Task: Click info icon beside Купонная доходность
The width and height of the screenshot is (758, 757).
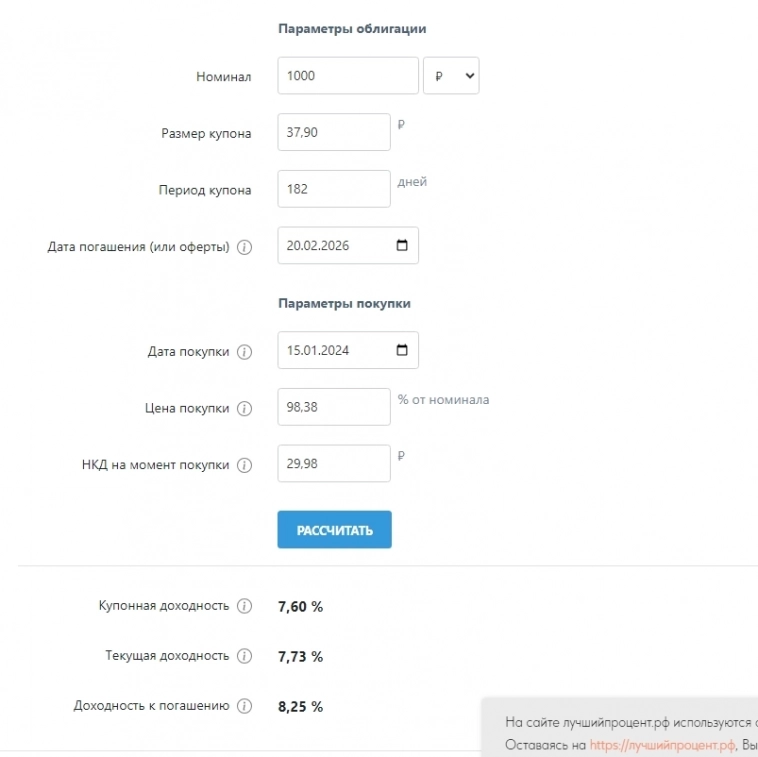Action: (x=244, y=606)
